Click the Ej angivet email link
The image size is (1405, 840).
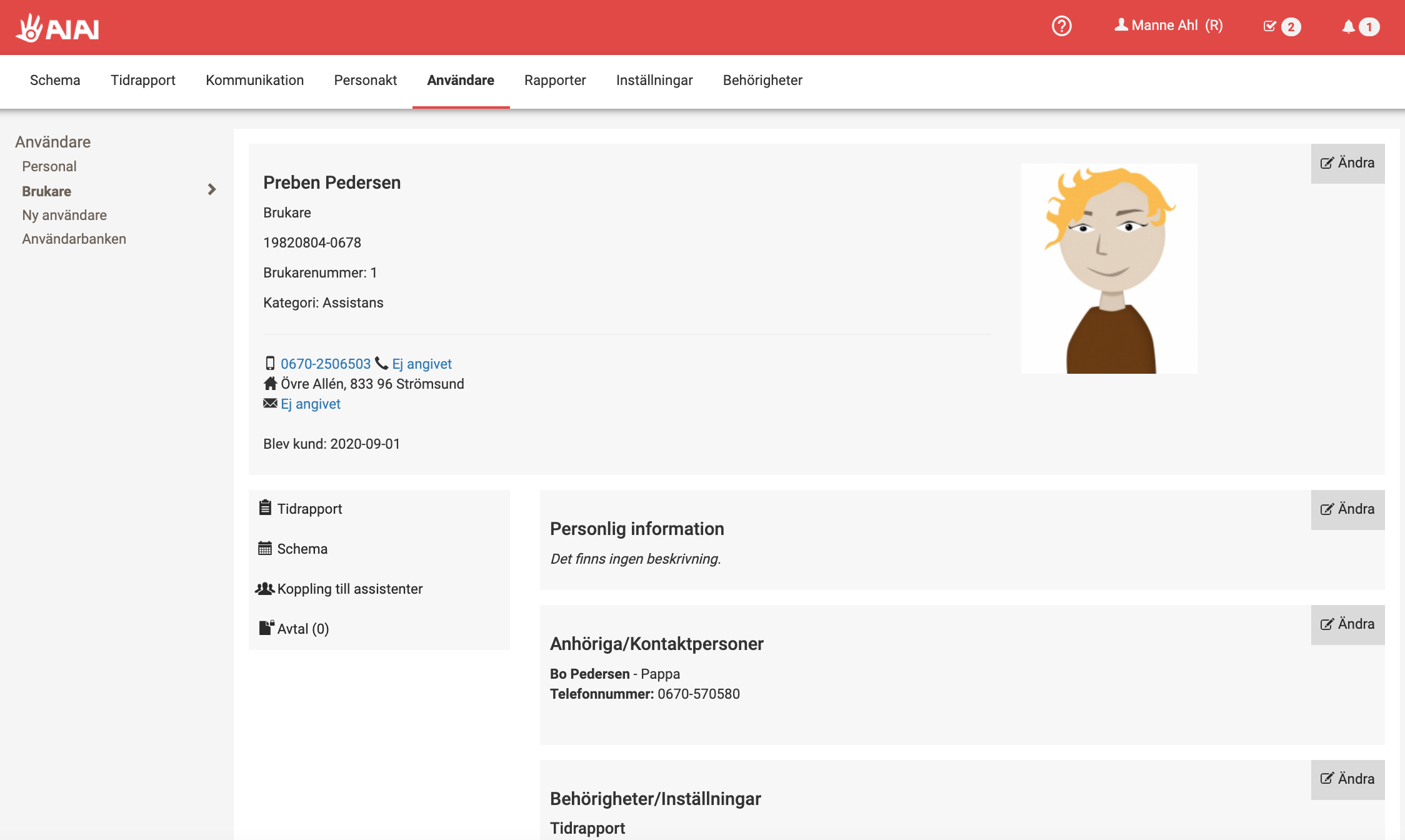(311, 404)
